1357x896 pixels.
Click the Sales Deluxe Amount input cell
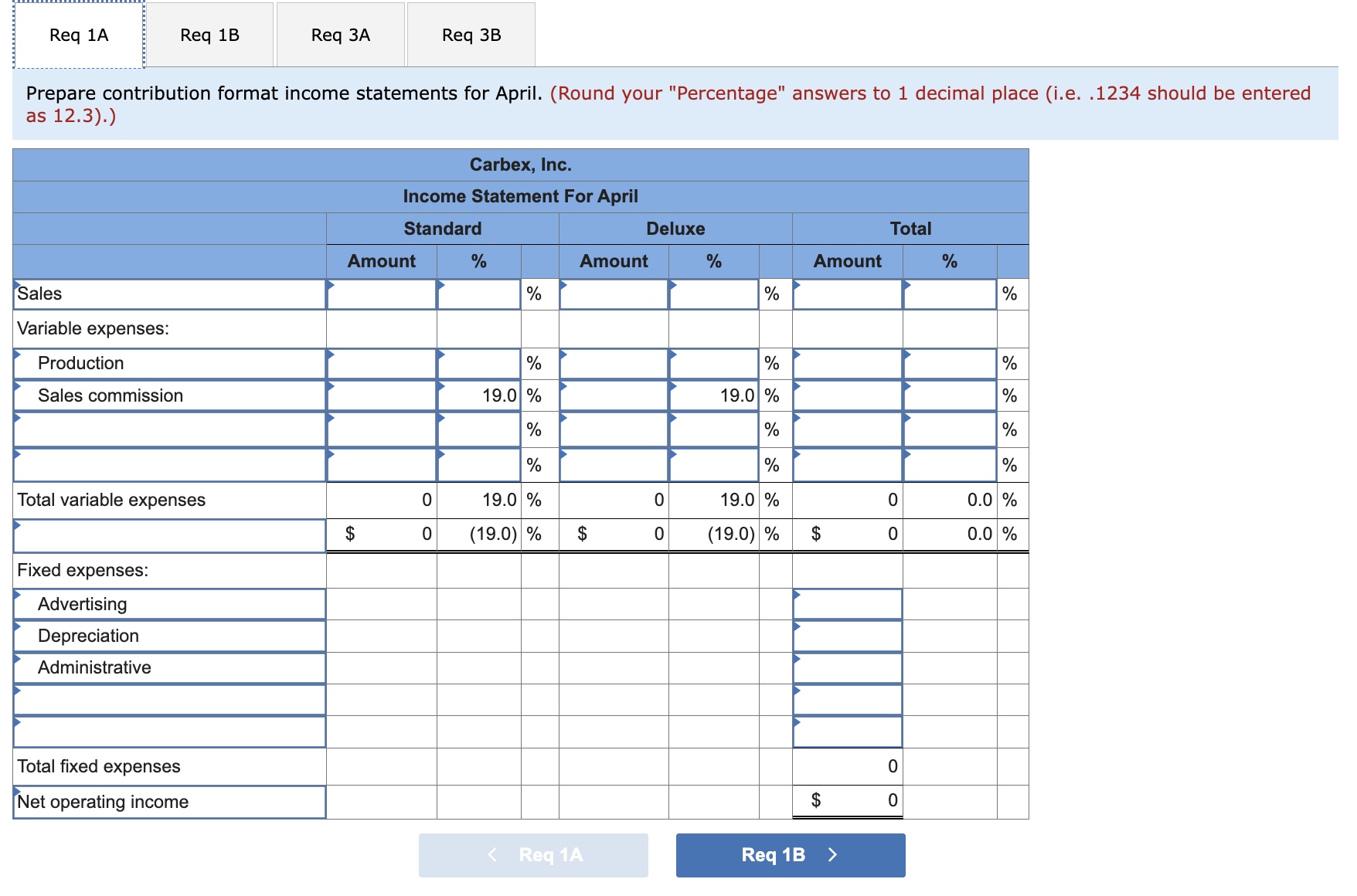coord(614,294)
